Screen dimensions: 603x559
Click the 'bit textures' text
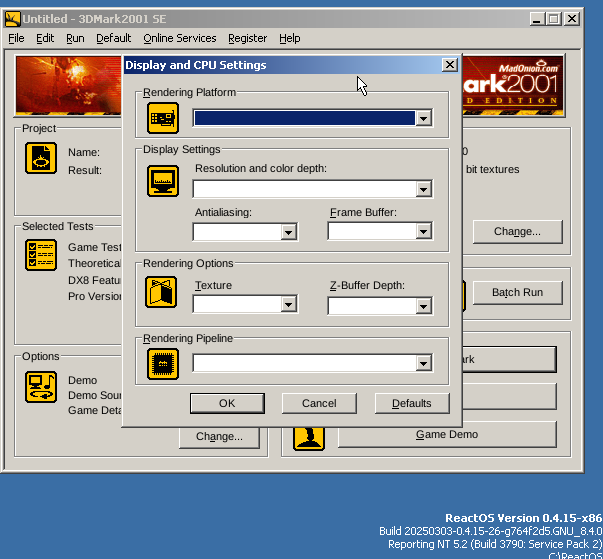493,170
